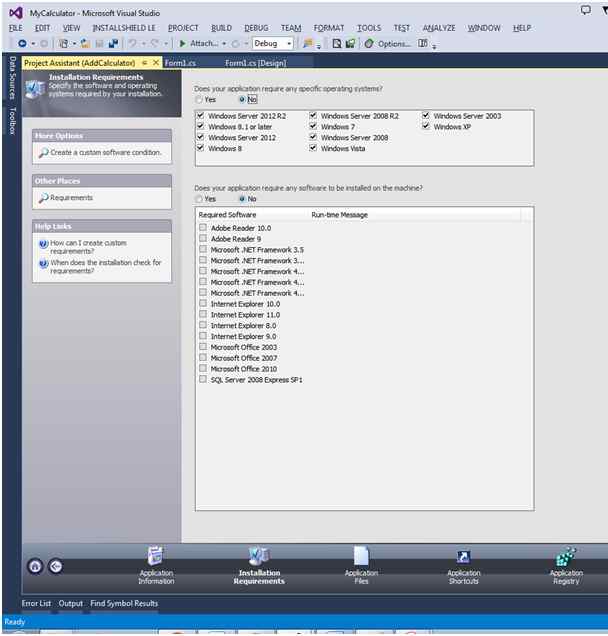Select Yes for specific operating systems
608x636 pixels.
pyautogui.click(x=199, y=99)
